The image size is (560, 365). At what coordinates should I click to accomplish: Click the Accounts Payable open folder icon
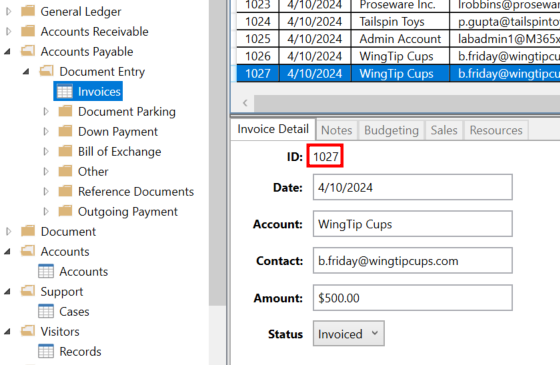tap(28, 51)
